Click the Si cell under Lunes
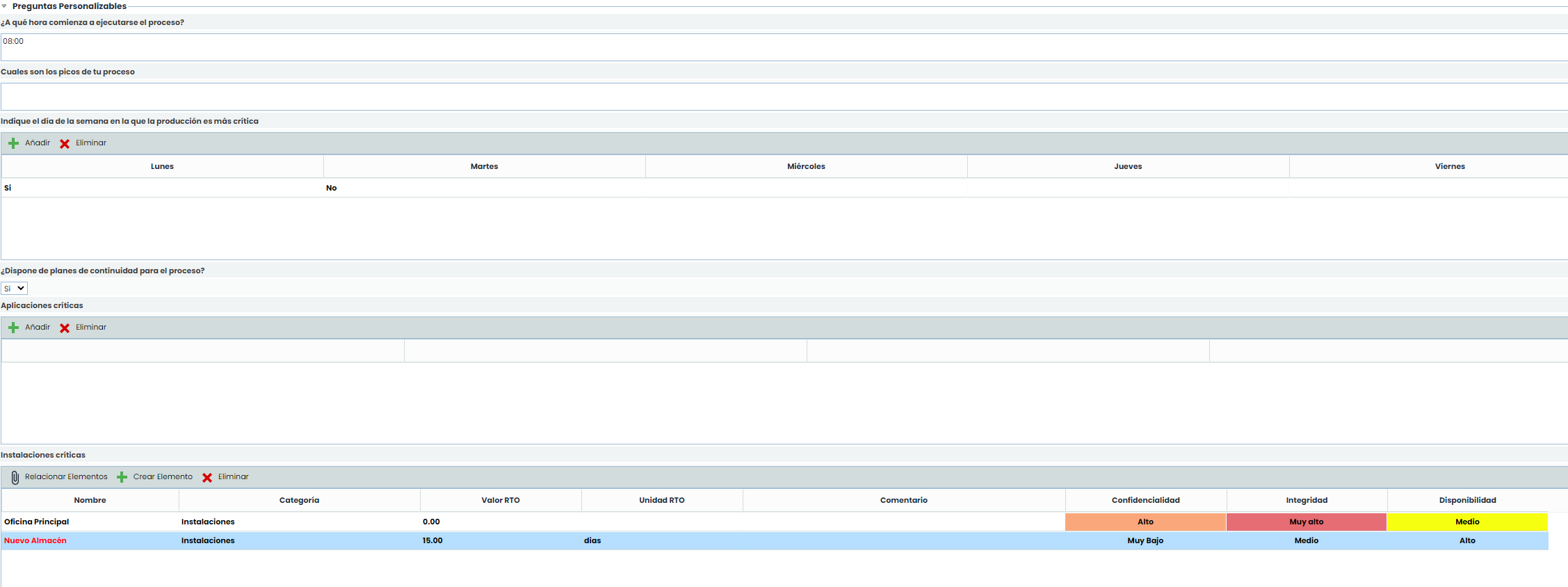The height and width of the screenshot is (587, 1568). pyautogui.click(x=8, y=188)
